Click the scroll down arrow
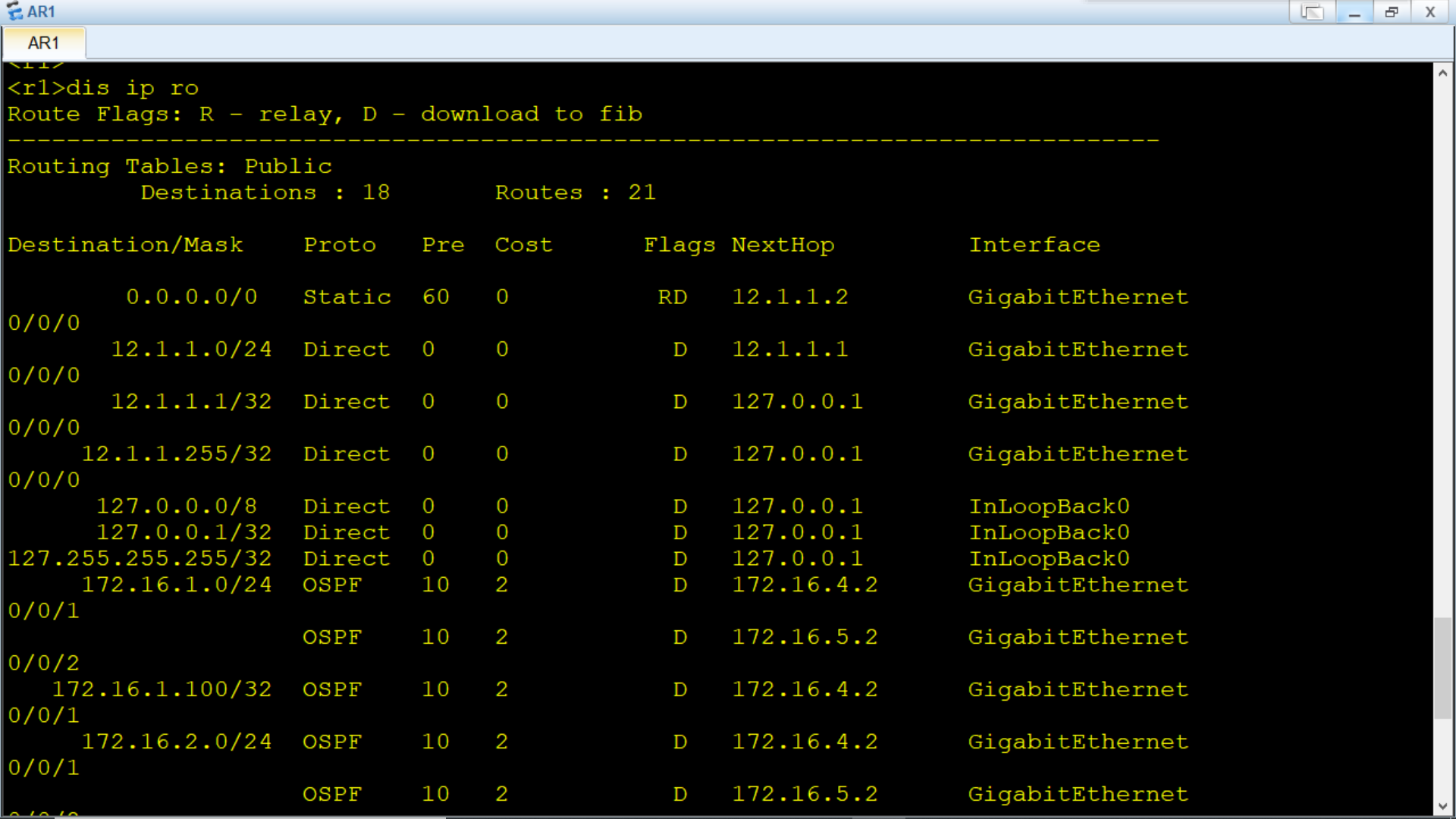Image resolution: width=1456 pixels, height=819 pixels. [1442, 807]
